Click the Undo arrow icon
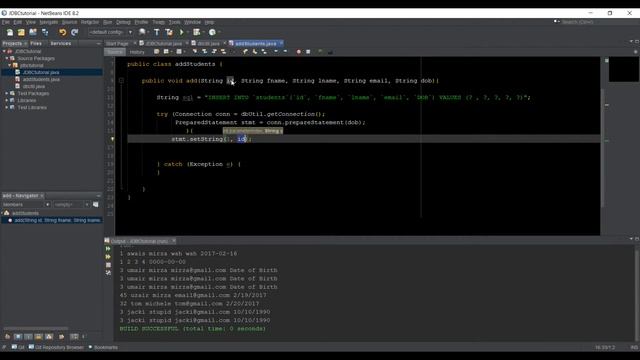The width and height of the screenshot is (640, 360). [x=62, y=32]
